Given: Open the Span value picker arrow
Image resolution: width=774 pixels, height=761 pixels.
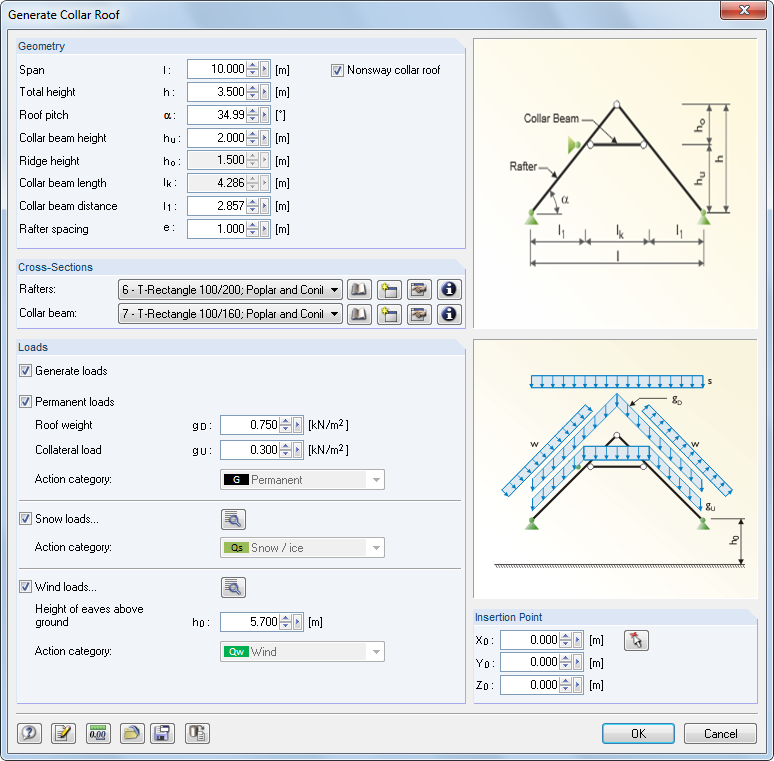Looking at the screenshot, I should pos(265,69).
